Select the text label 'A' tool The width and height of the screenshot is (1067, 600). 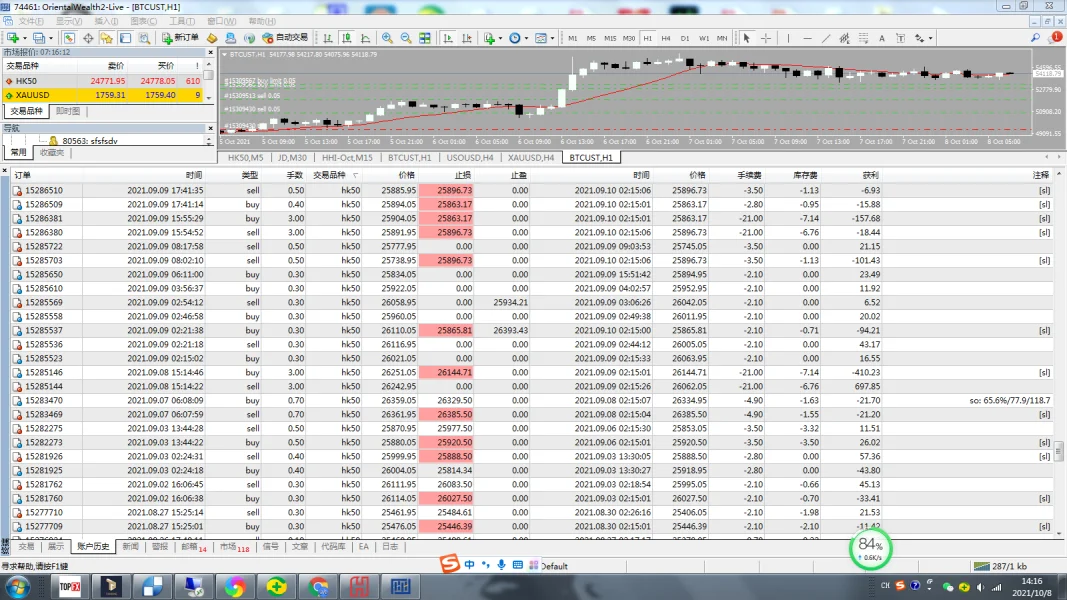(x=882, y=38)
